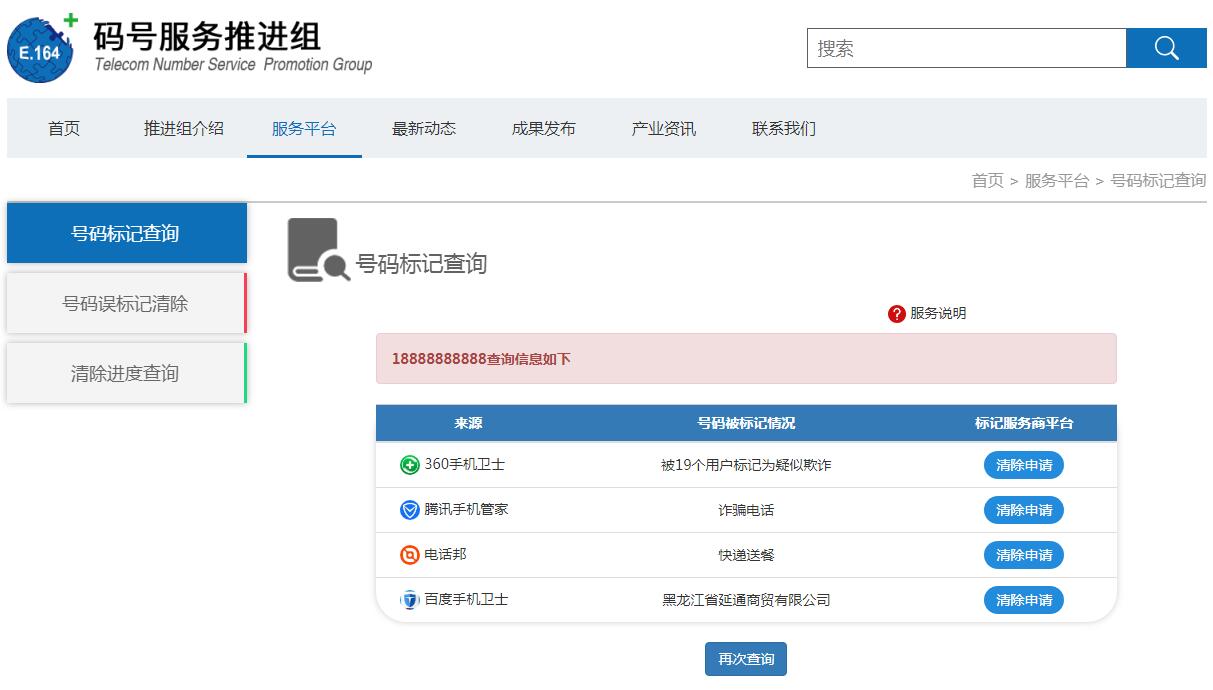Click the 360手机卫士 green icon

point(409,465)
